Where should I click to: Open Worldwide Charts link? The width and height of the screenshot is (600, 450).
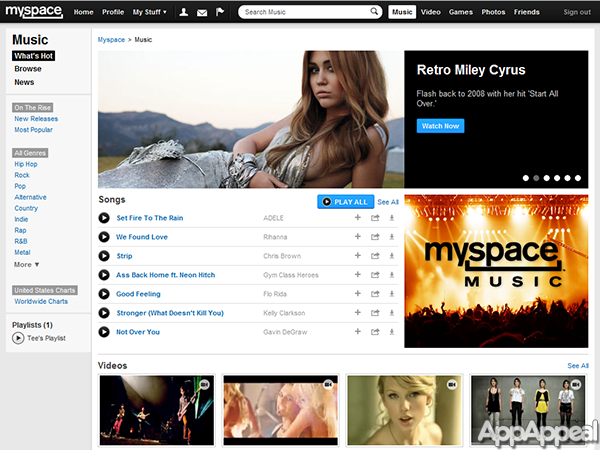pyautogui.click(x=41, y=301)
